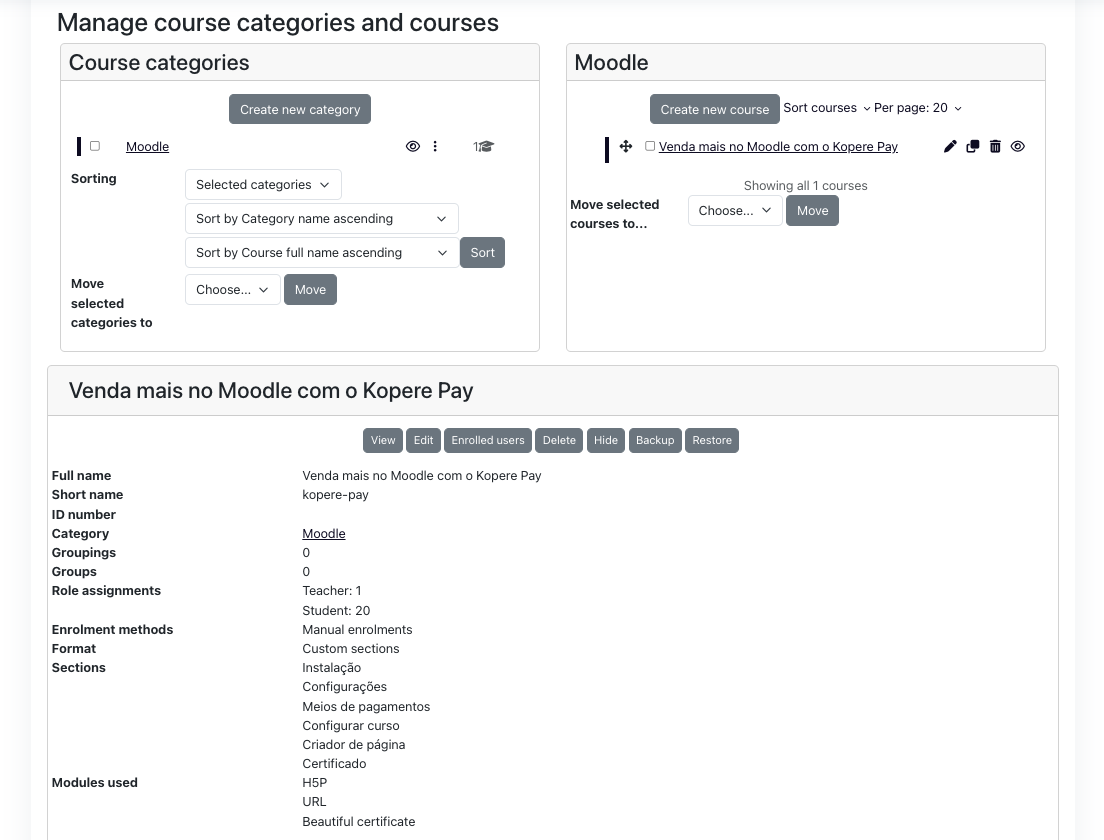
Task: Click the Create new category button
Action: (x=300, y=109)
